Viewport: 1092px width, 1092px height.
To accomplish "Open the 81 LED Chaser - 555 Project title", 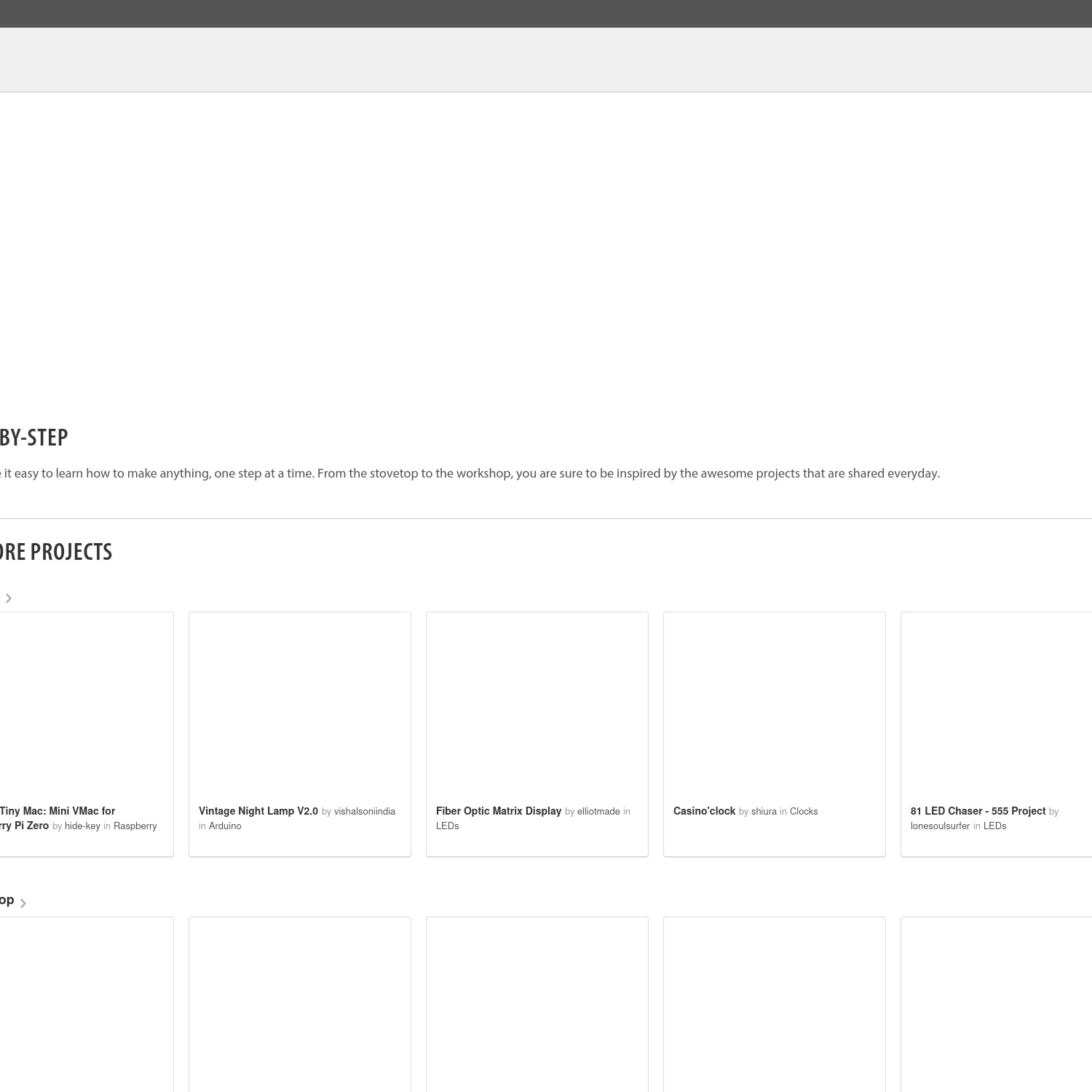I will pyautogui.click(x=978, y=811).
